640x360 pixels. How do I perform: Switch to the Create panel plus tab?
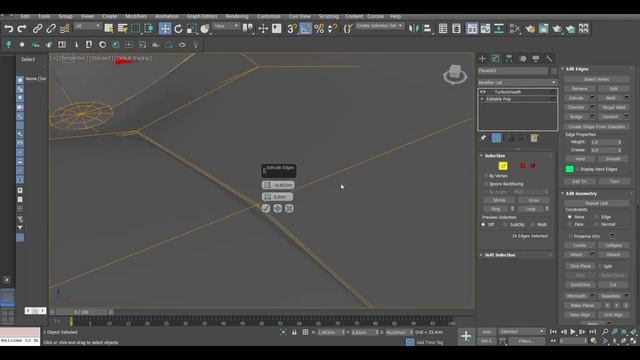(x=482, y=59)
